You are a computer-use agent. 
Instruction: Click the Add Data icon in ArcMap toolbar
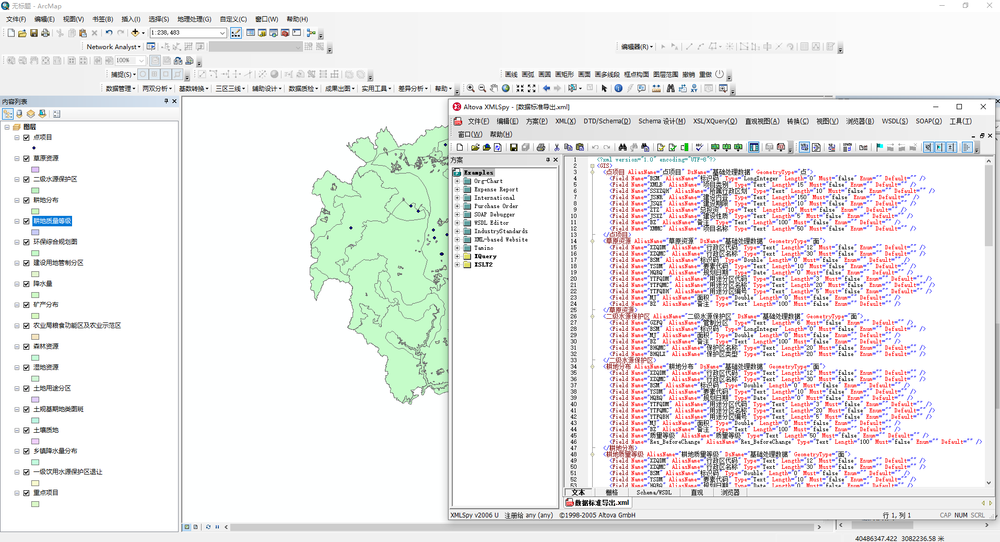pos(135,33)
